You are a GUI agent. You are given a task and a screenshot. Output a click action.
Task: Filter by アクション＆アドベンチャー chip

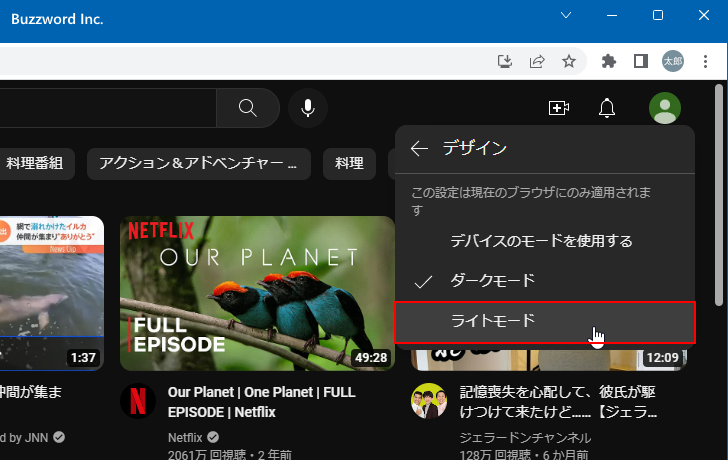click(x=199, y=163)
